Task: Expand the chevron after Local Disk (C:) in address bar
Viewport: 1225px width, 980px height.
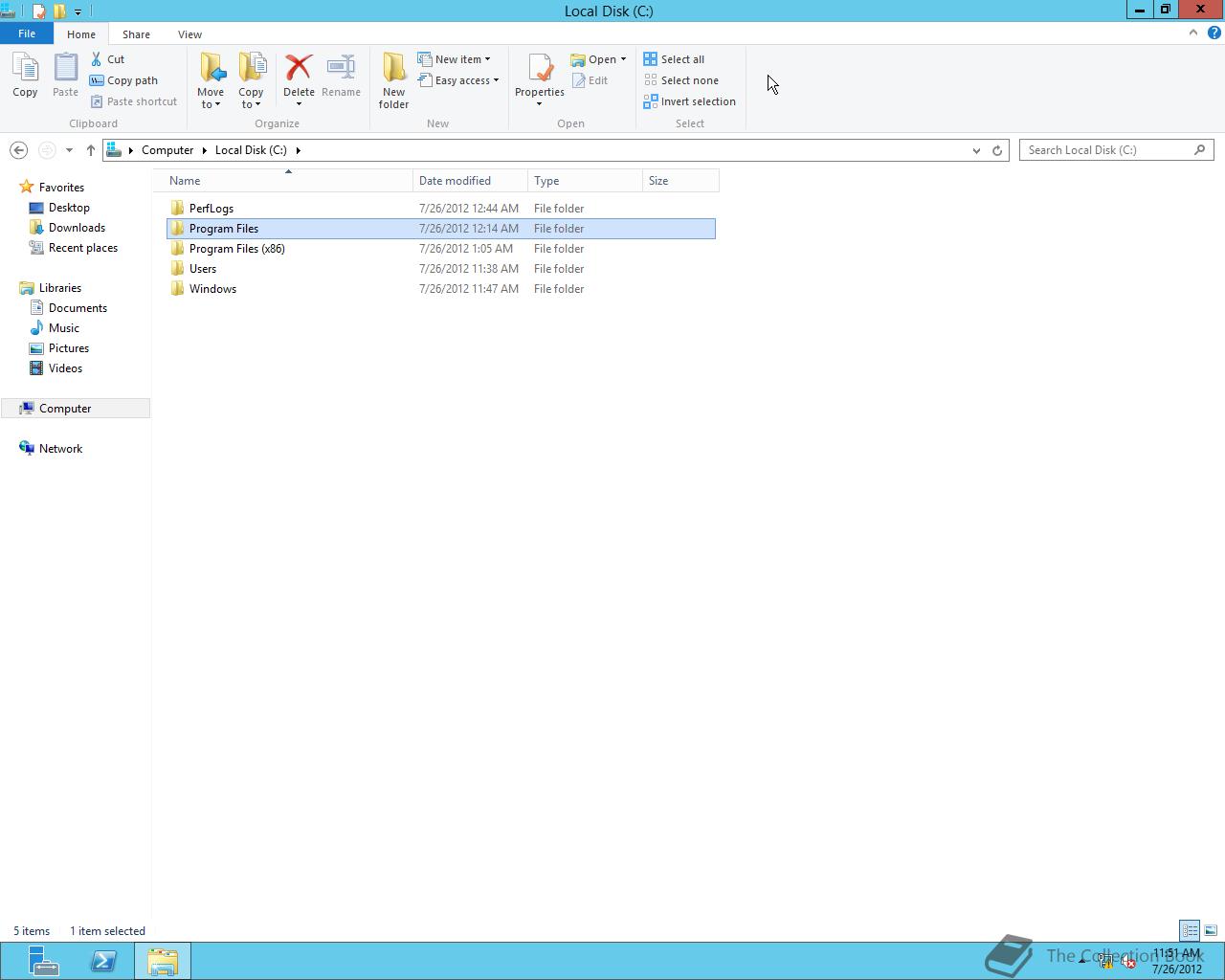Action: tap(299, 150)
